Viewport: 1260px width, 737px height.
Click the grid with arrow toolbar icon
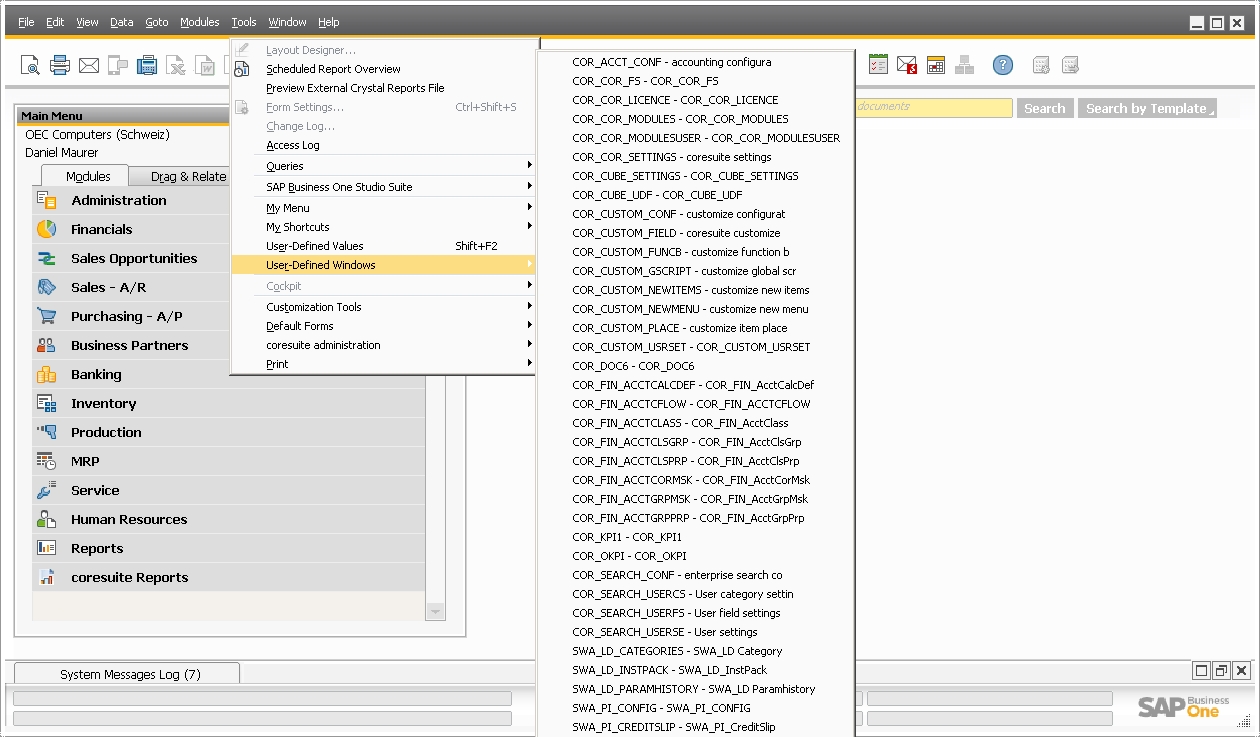(1070, 65)
